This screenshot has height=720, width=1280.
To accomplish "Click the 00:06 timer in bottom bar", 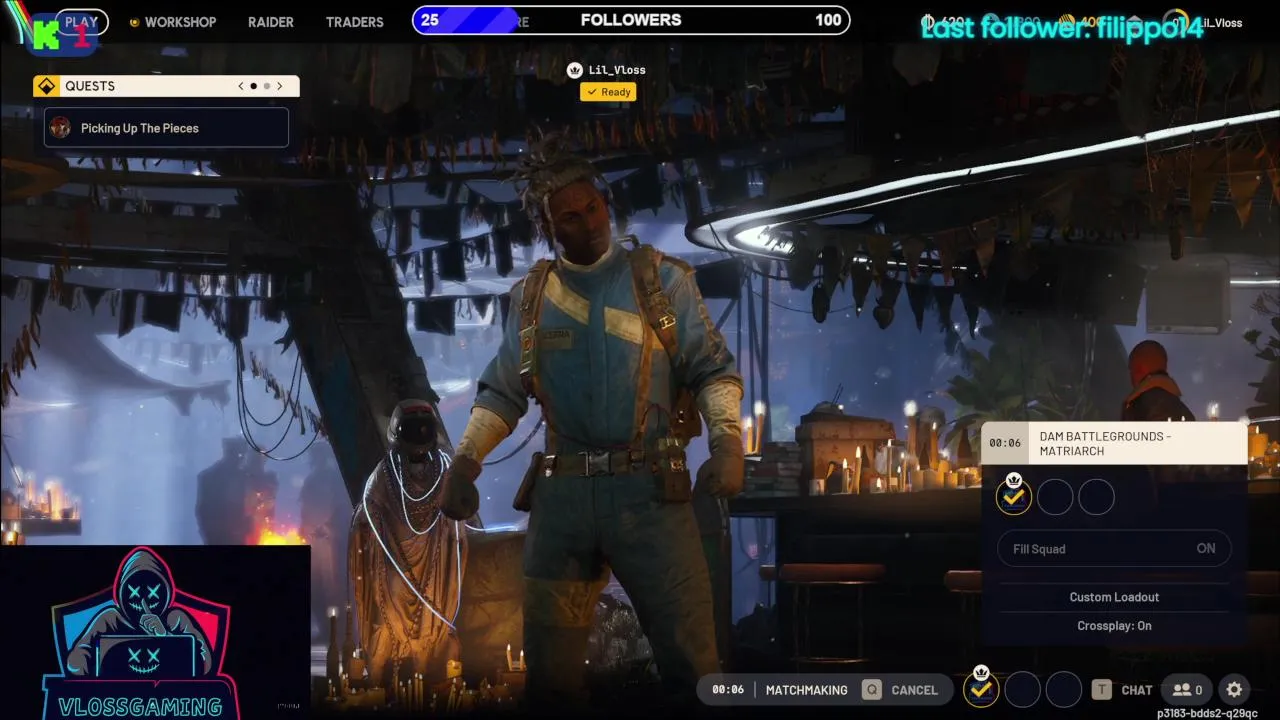I will 728,690.
